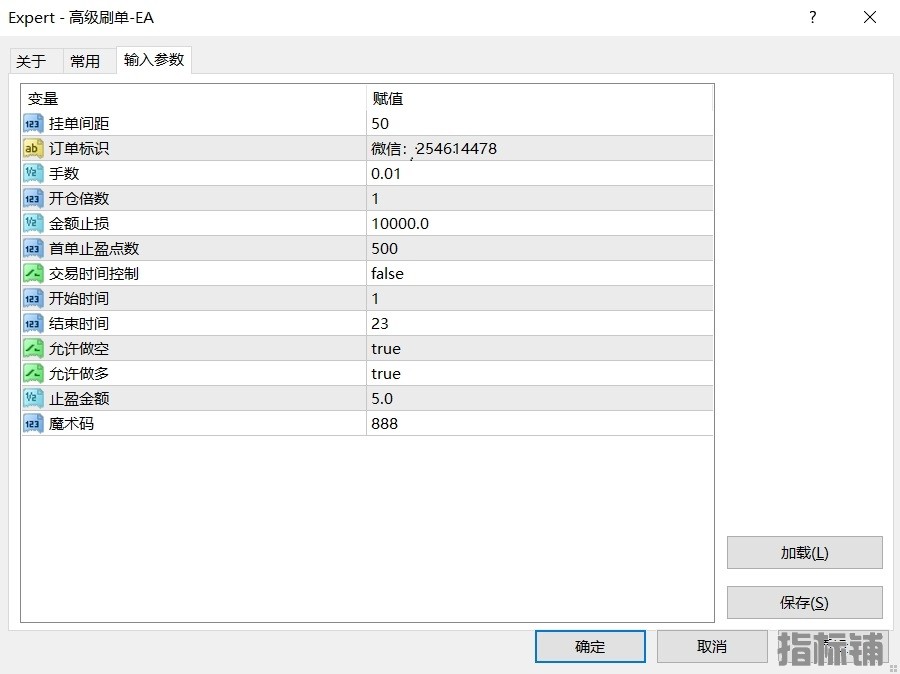Click the integer icon beside 魔术码
Image resolution: width=900 pixels, height=674 pixels.
tap(33, 423)
